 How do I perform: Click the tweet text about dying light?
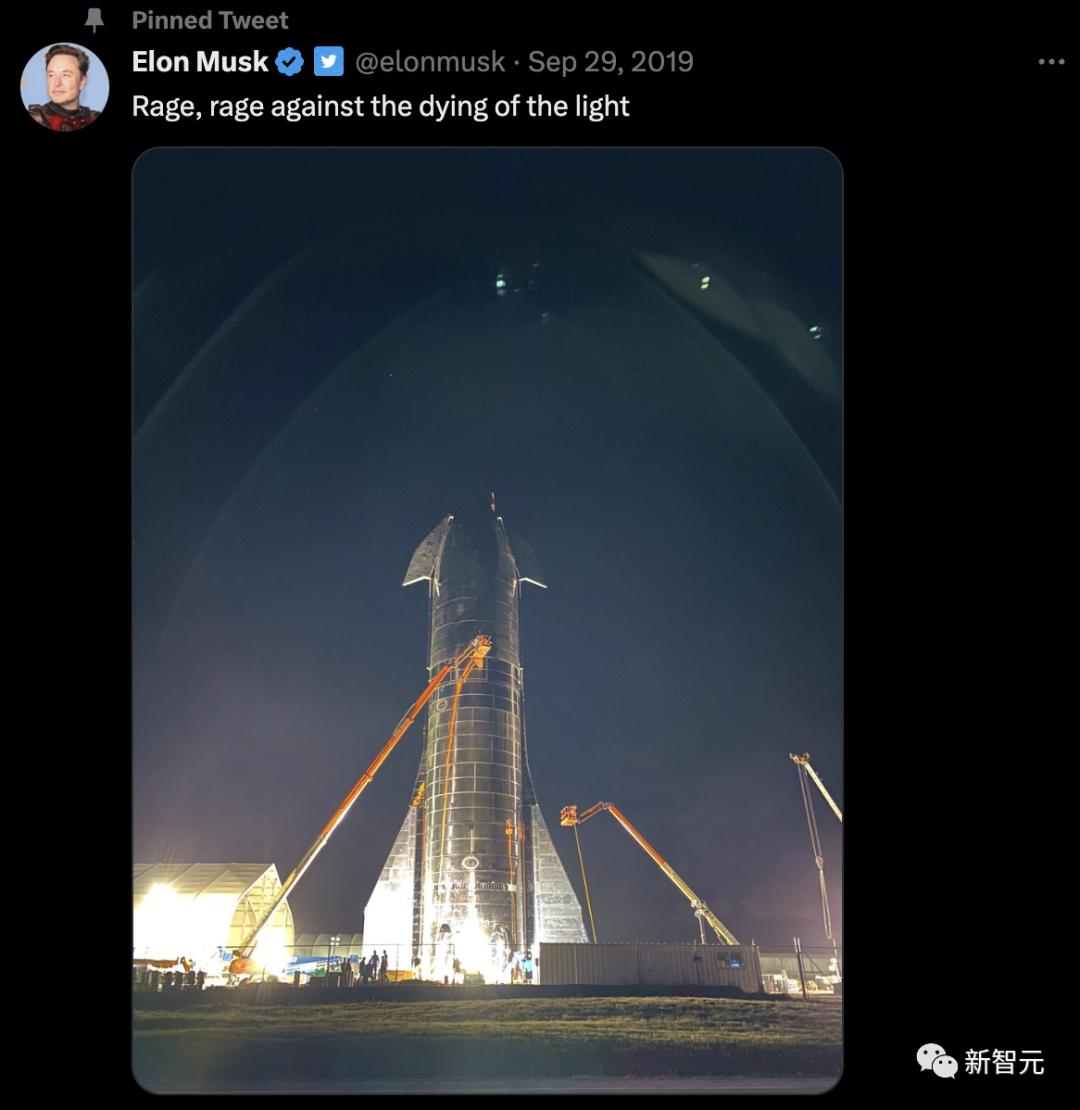[380, 107]
